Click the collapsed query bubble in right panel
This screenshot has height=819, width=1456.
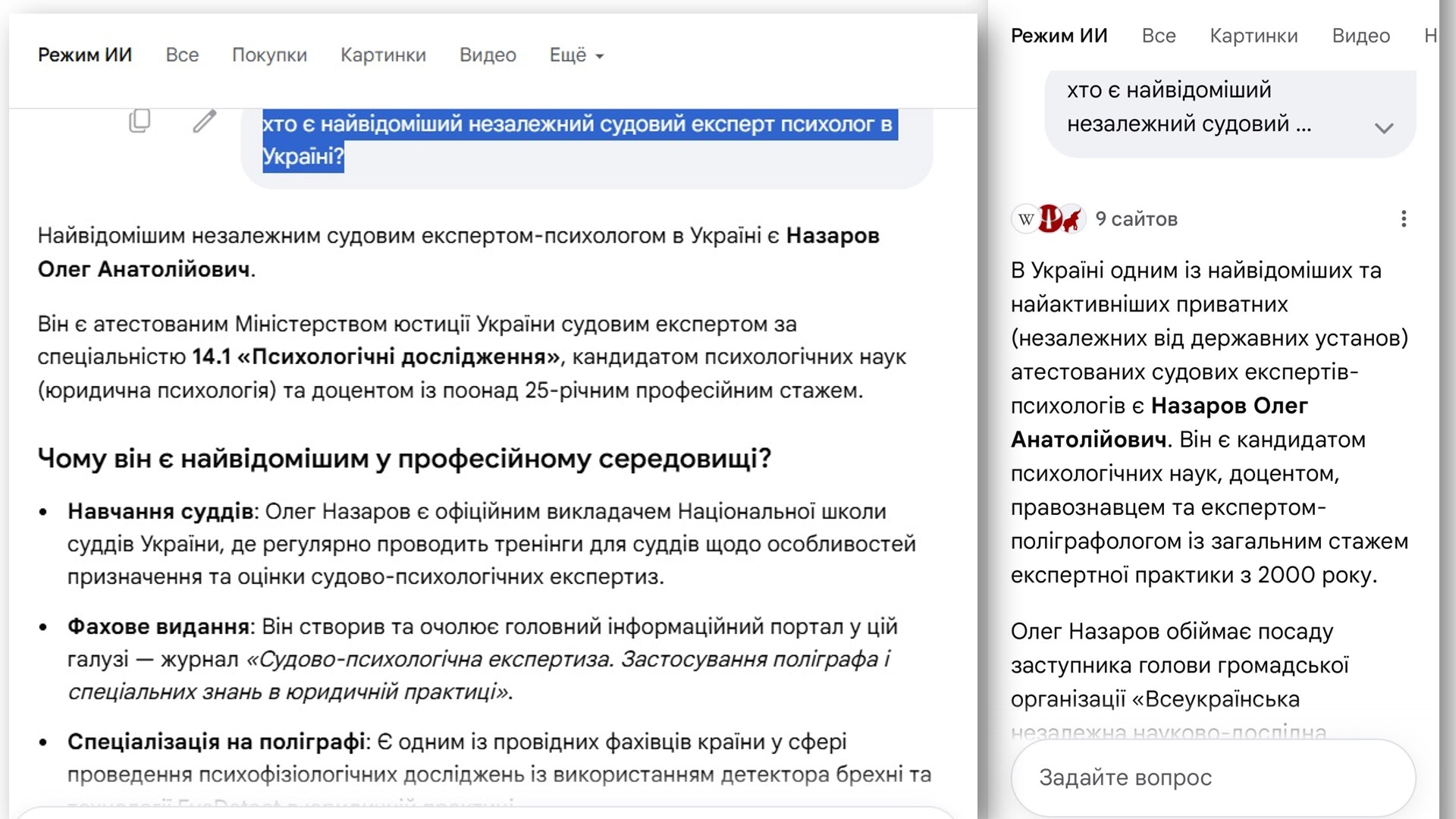pyautogui.click(x=1230, y=114)
